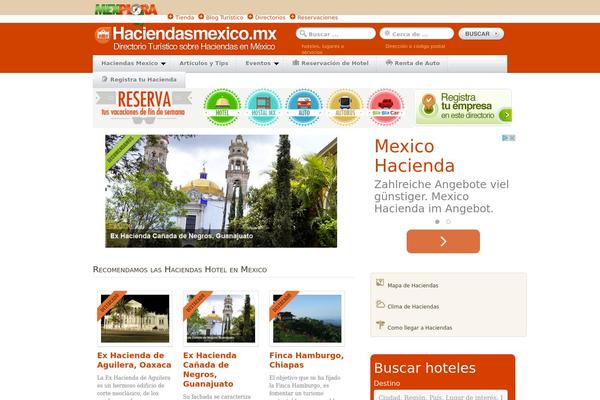600x400 pixels.
Task: Click the ad info icon on the advertisement
Action: pos(505,138)
